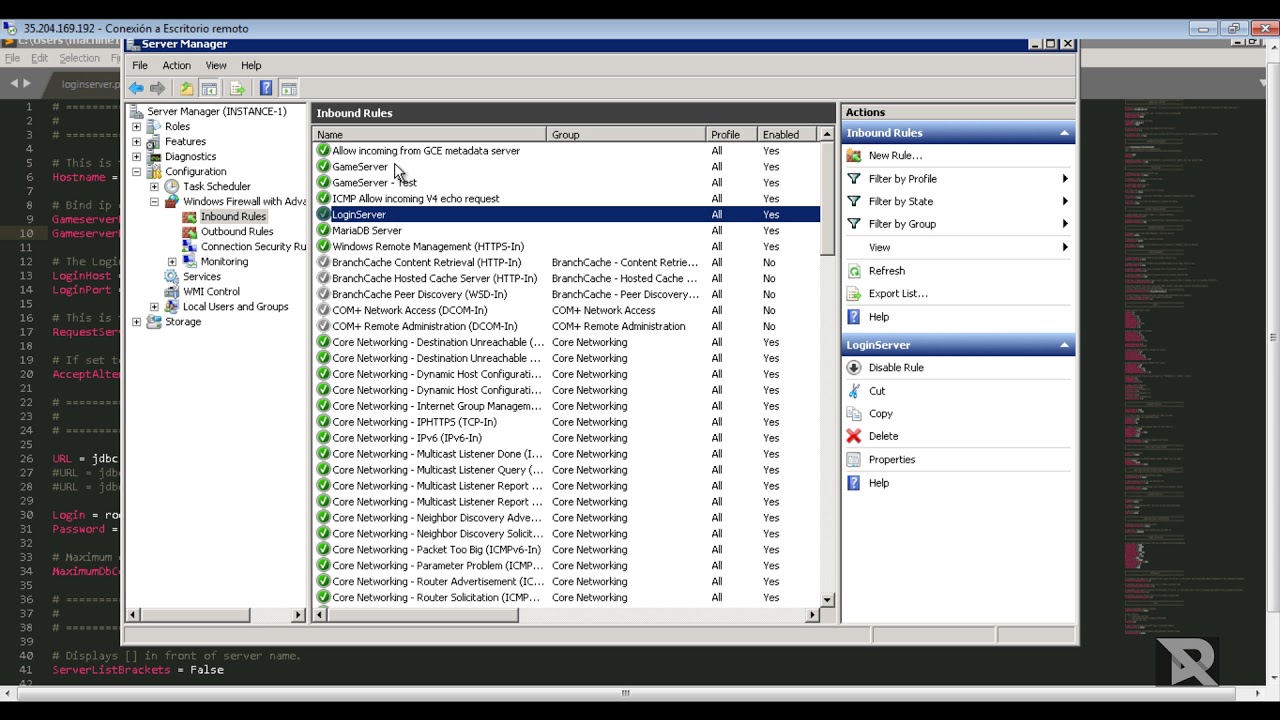Click the Forward arrow toolbar icon
Viewport: 1280px width, 720px height.
[157, 88]
